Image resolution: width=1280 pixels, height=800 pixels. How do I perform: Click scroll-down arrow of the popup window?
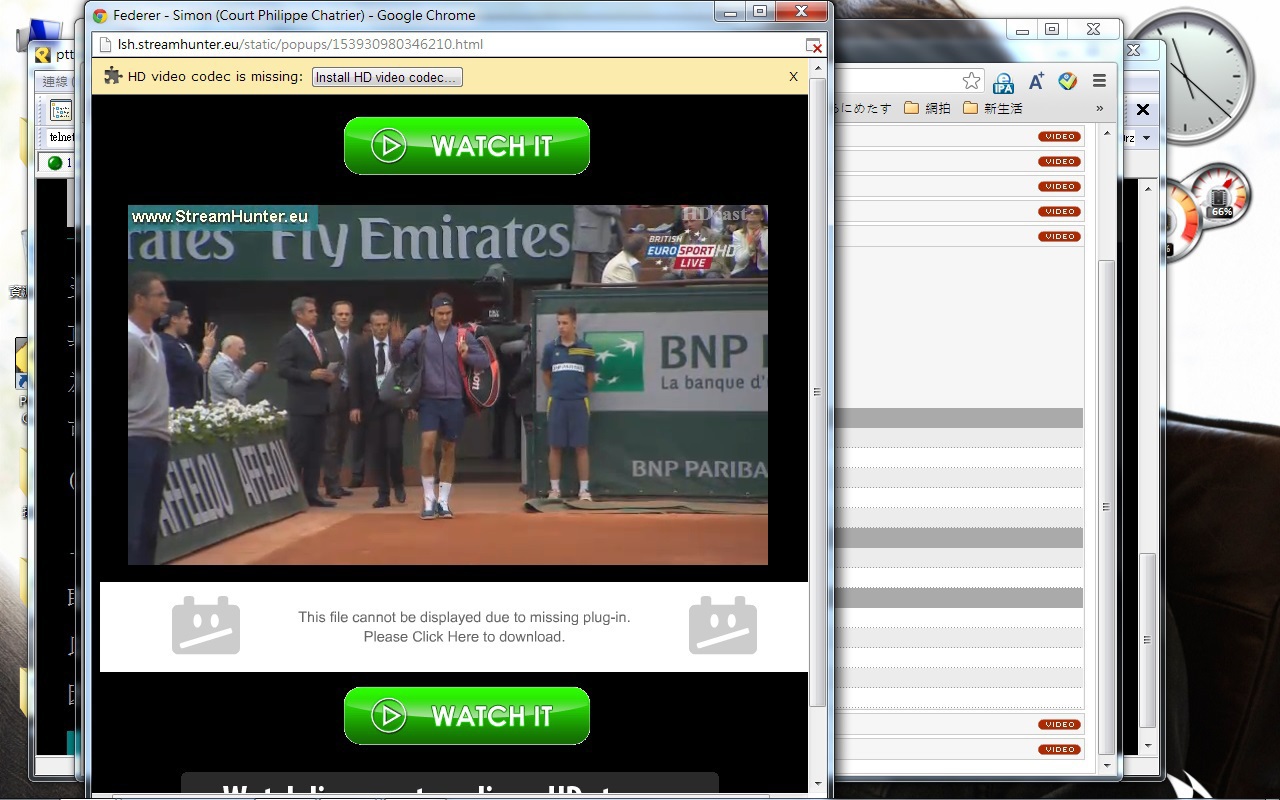(818, 784)
